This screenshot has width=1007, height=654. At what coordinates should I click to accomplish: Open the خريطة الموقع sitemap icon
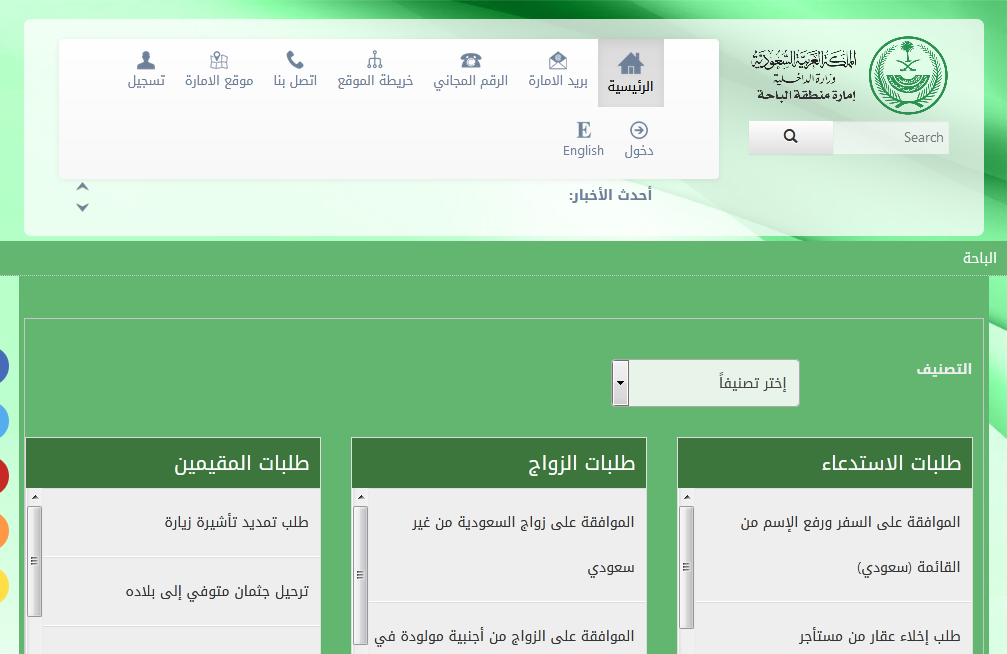(375, 60)
